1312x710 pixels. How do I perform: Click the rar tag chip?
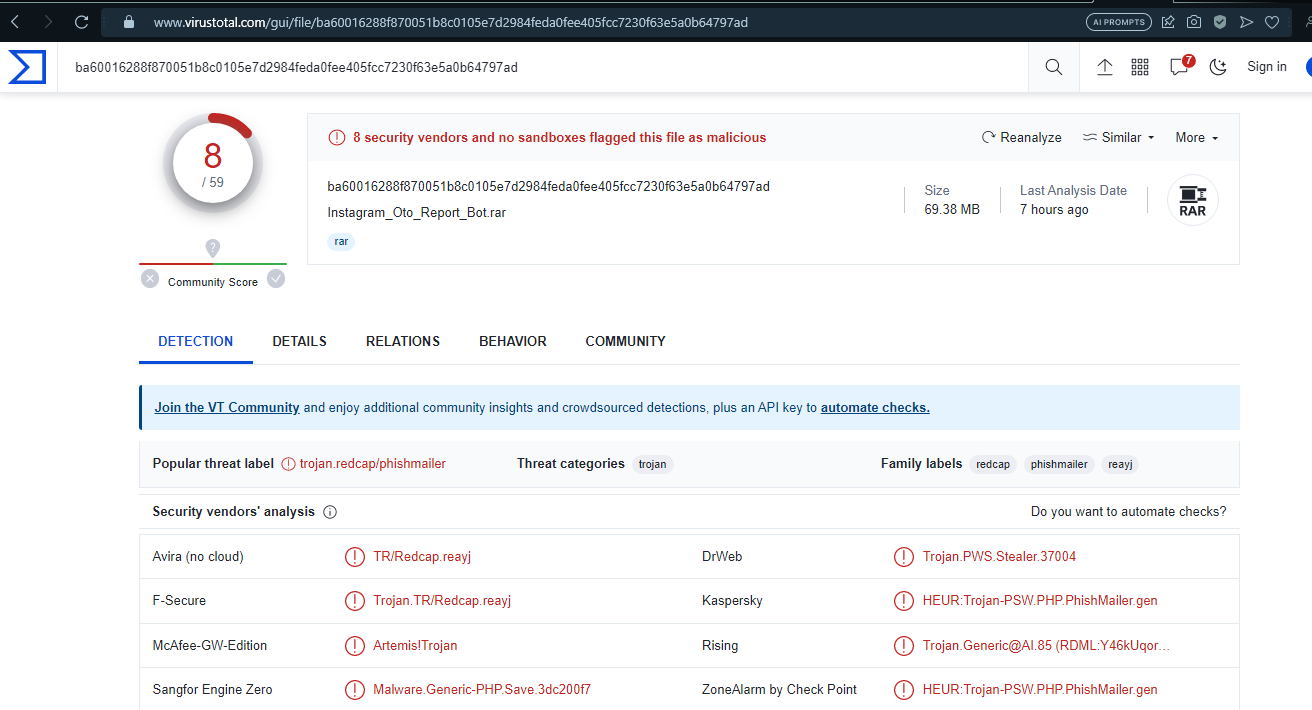click(x=341, y=241)
